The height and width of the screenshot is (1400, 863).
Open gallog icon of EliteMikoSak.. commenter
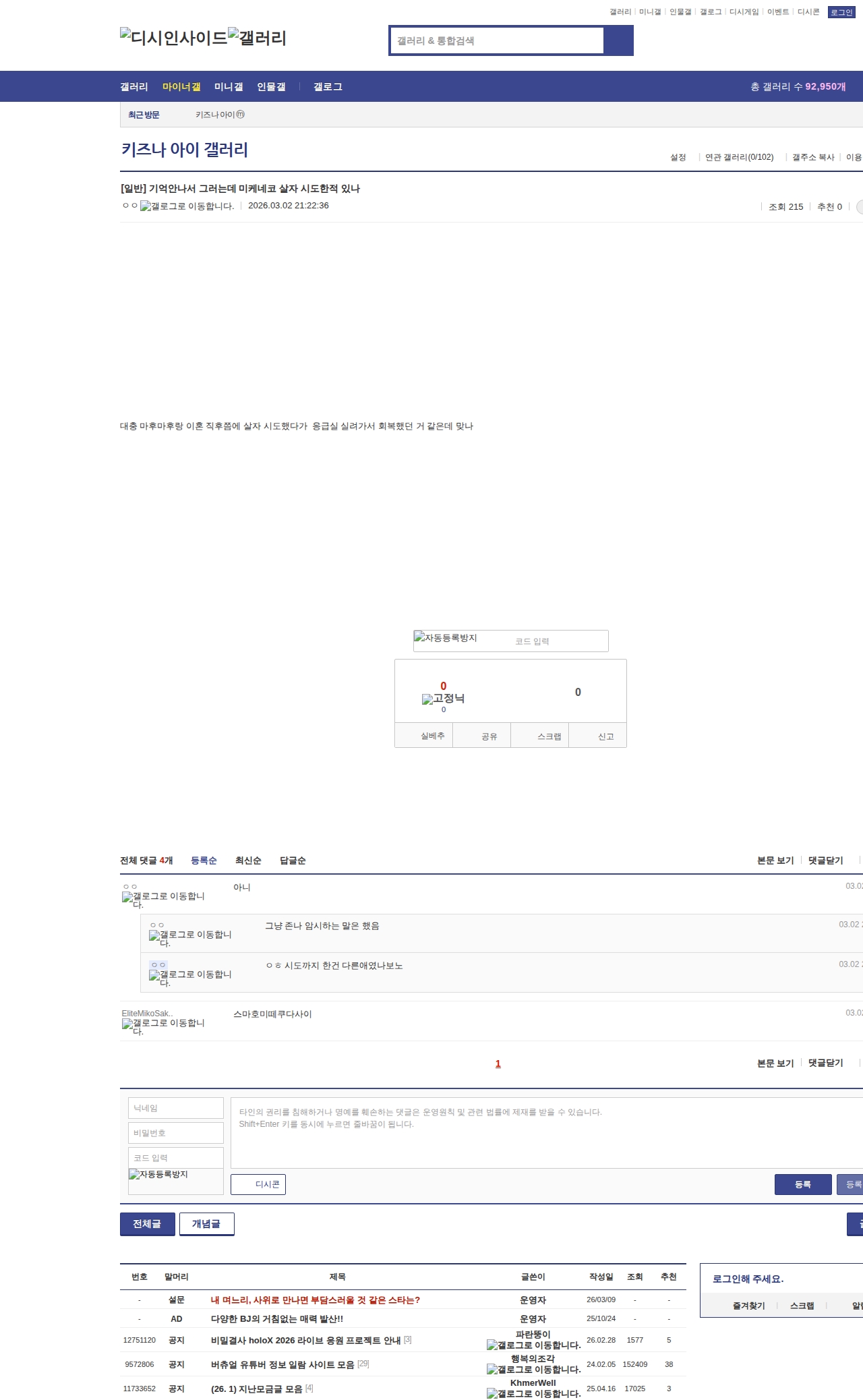pyautogui.click(x=163, y=1027)
